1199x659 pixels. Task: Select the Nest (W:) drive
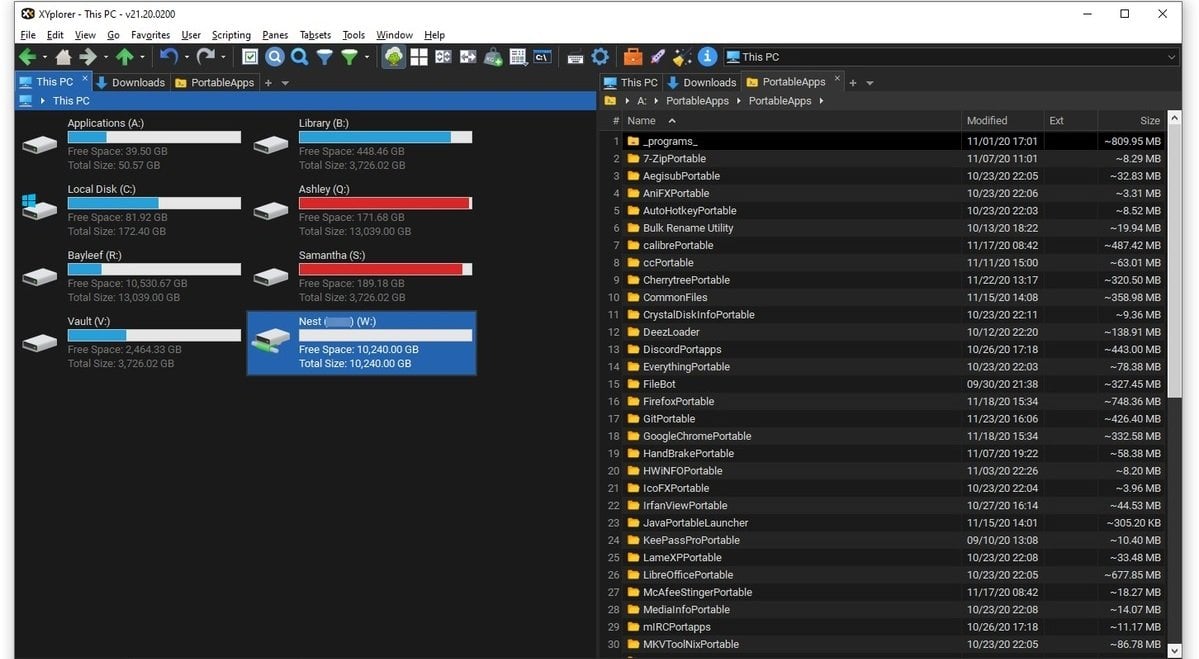click(362, 342)
